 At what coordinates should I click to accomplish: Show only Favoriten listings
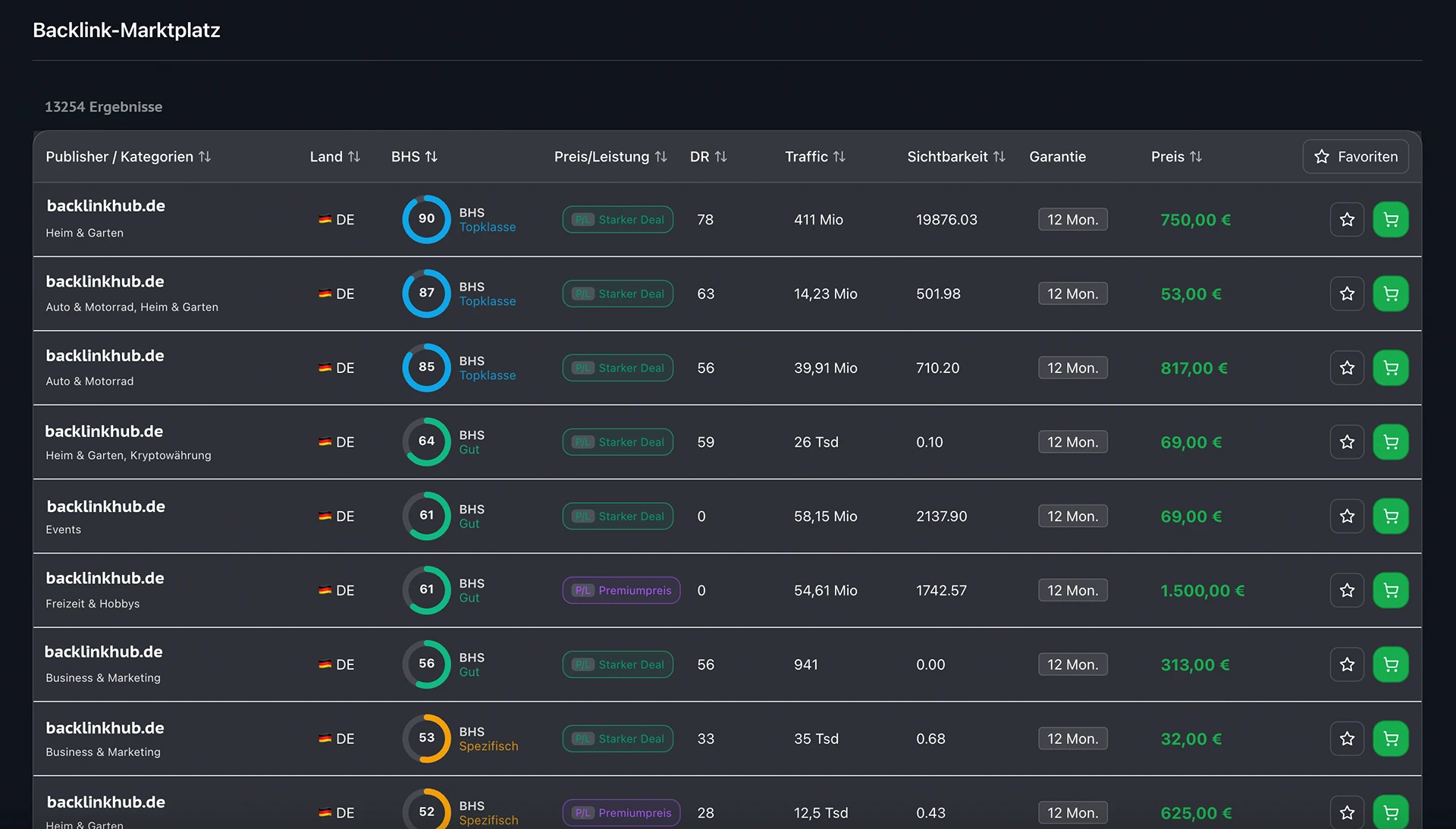pyautogui.click(x=1355, y=157)
